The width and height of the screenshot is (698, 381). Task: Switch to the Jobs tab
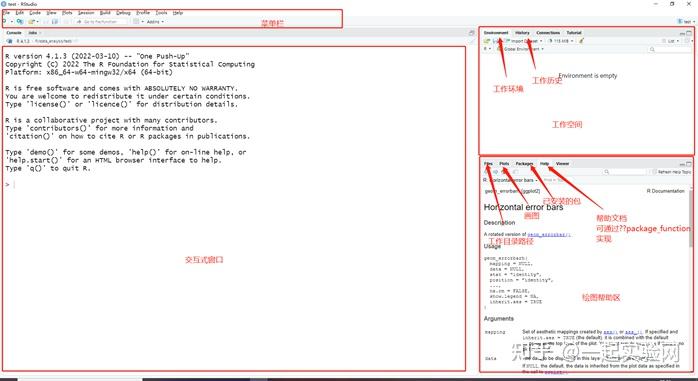tap(32, 33)
